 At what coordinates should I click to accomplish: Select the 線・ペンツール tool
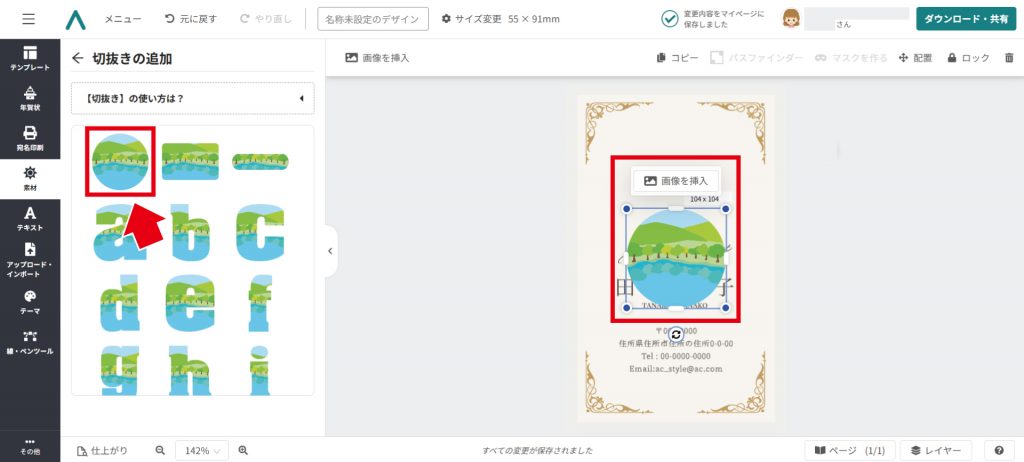click(x=30, y=342)
